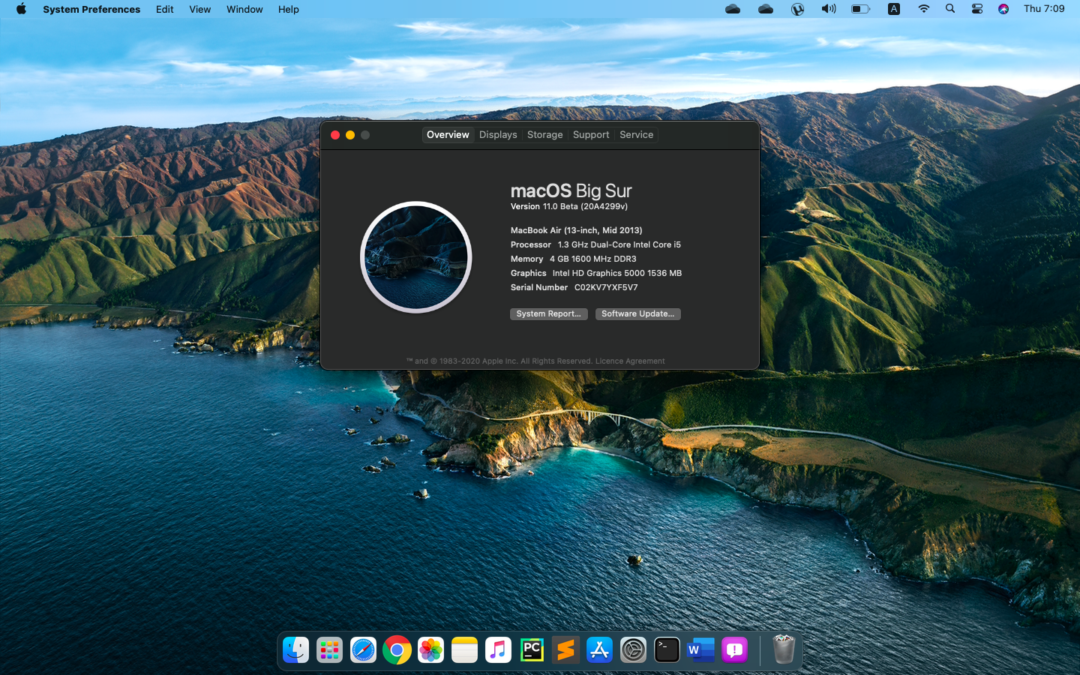Open the Apple menu
Image resolution: width=1080 pixels, height=675 pixels.
click(x=21, y=9)
